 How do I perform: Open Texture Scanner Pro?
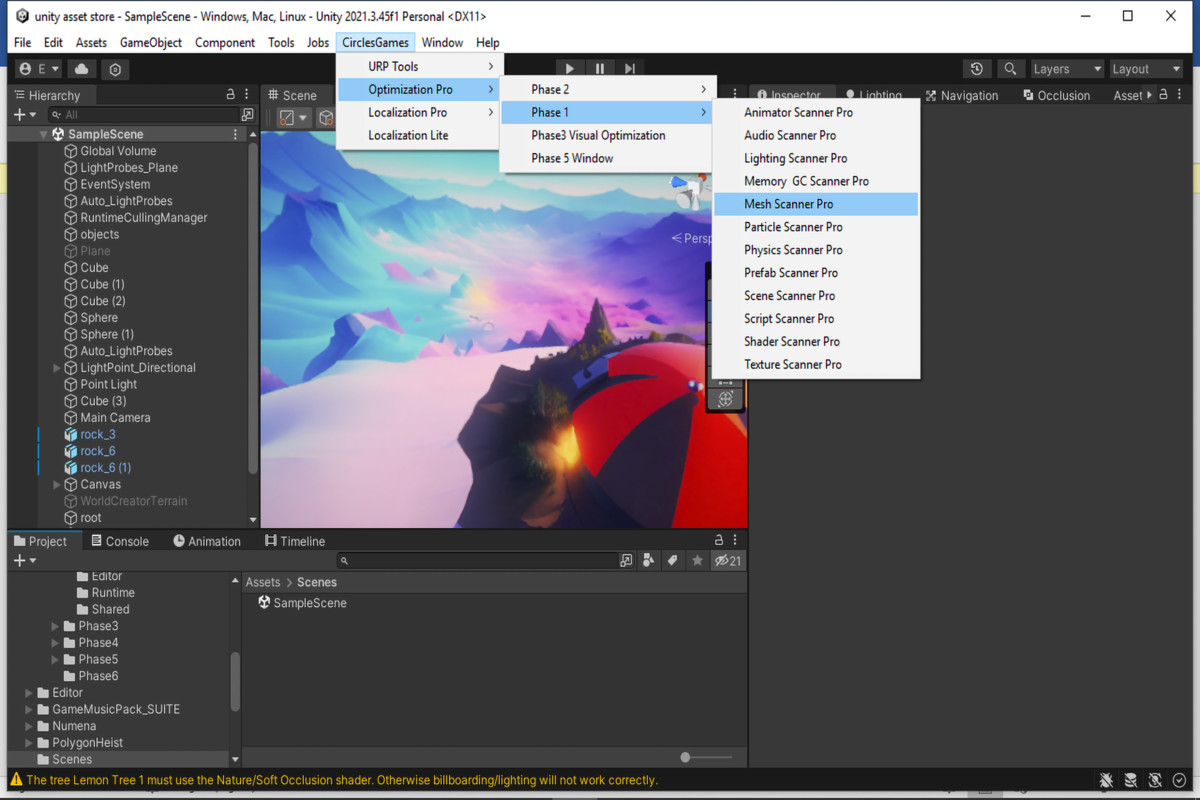815,365
